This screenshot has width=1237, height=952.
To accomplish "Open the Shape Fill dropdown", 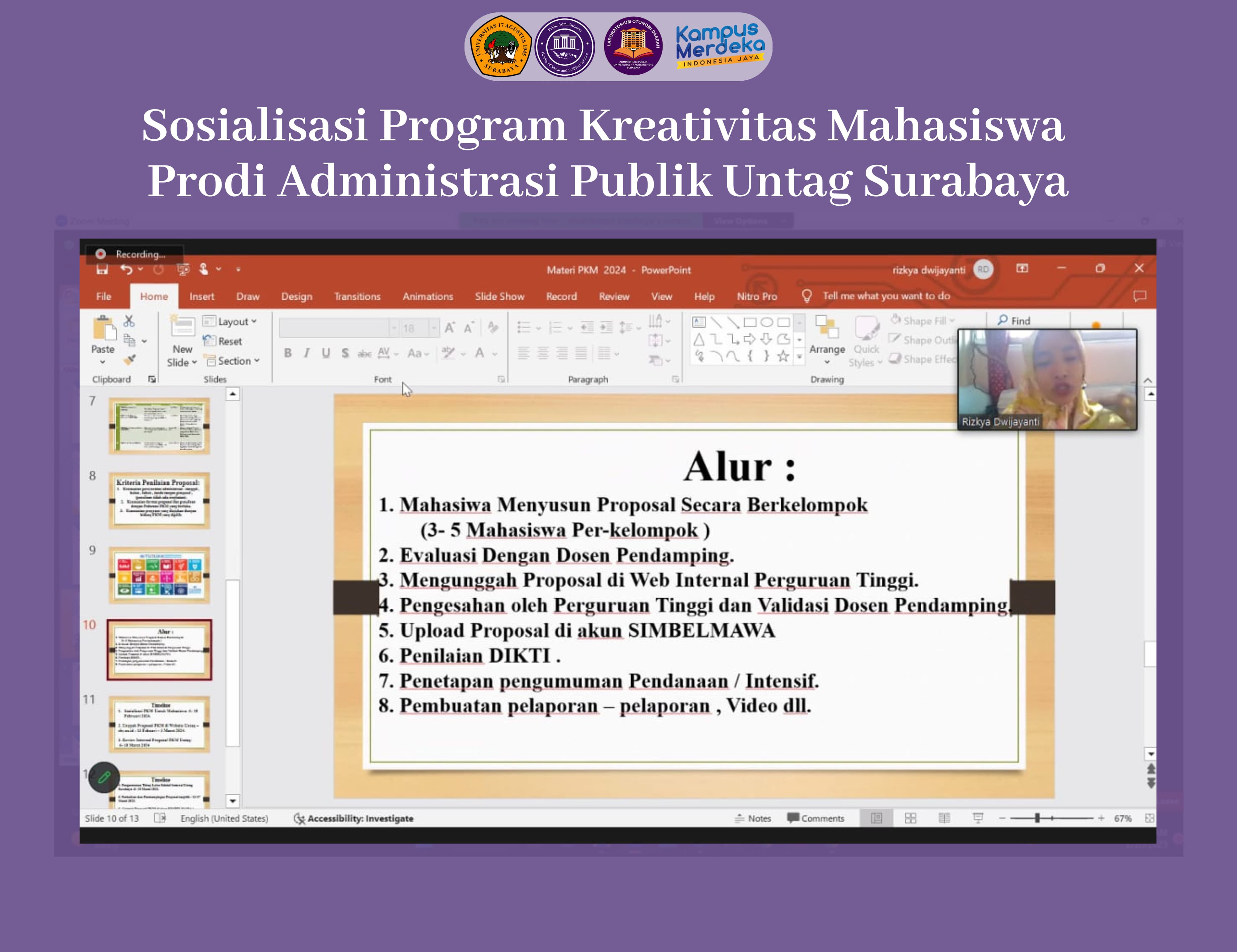I will tap(922, 321).
